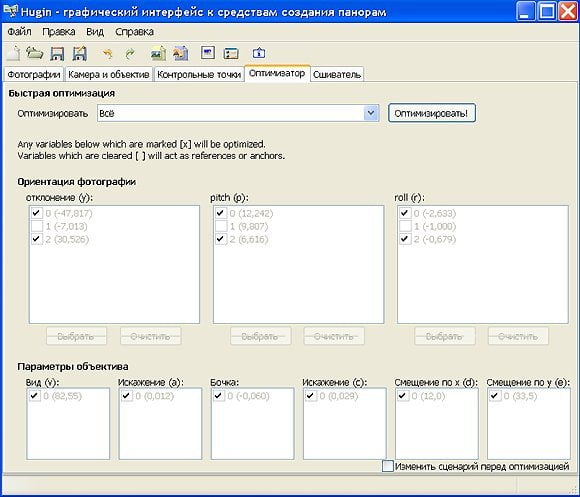Check image 1 in the pitch list

coord(221,226)
